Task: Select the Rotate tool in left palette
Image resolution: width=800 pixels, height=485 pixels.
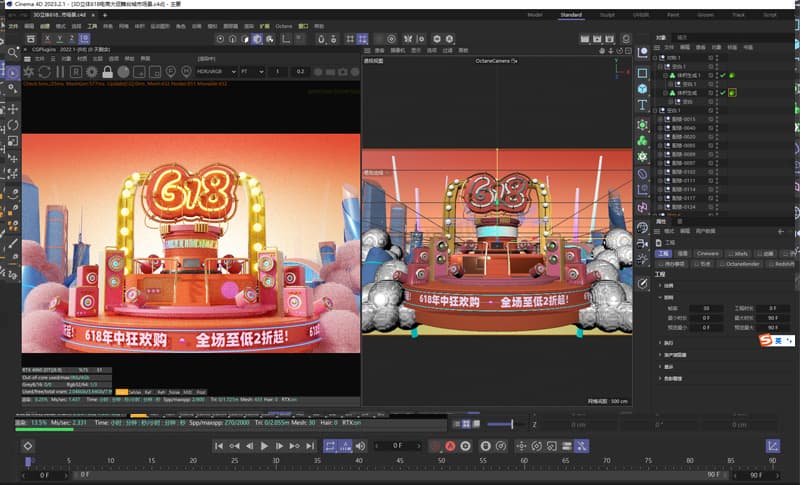Action: [x=13, y=125]
